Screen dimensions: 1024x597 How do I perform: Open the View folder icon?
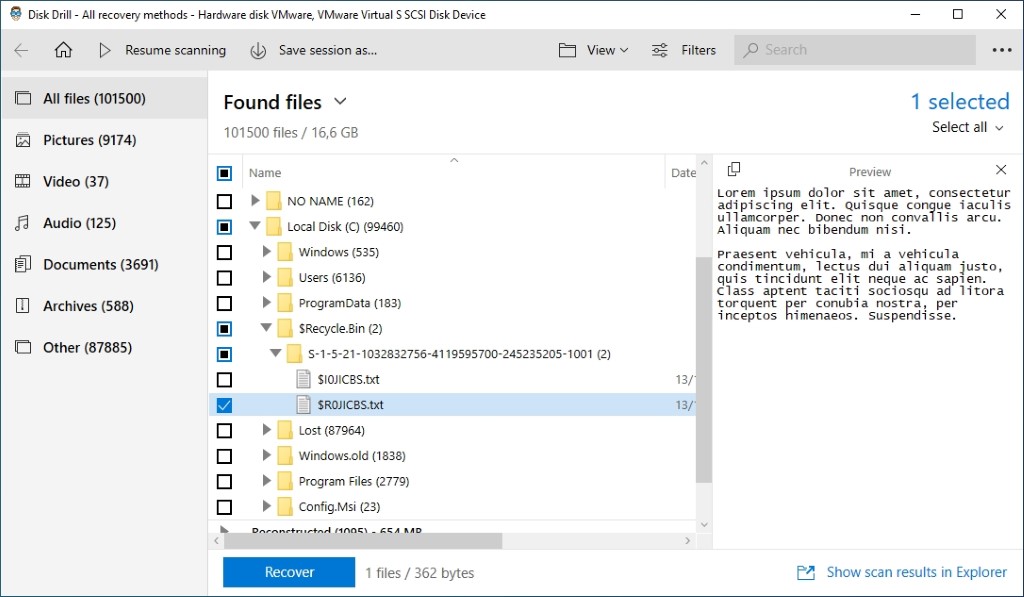click(568, 50)
